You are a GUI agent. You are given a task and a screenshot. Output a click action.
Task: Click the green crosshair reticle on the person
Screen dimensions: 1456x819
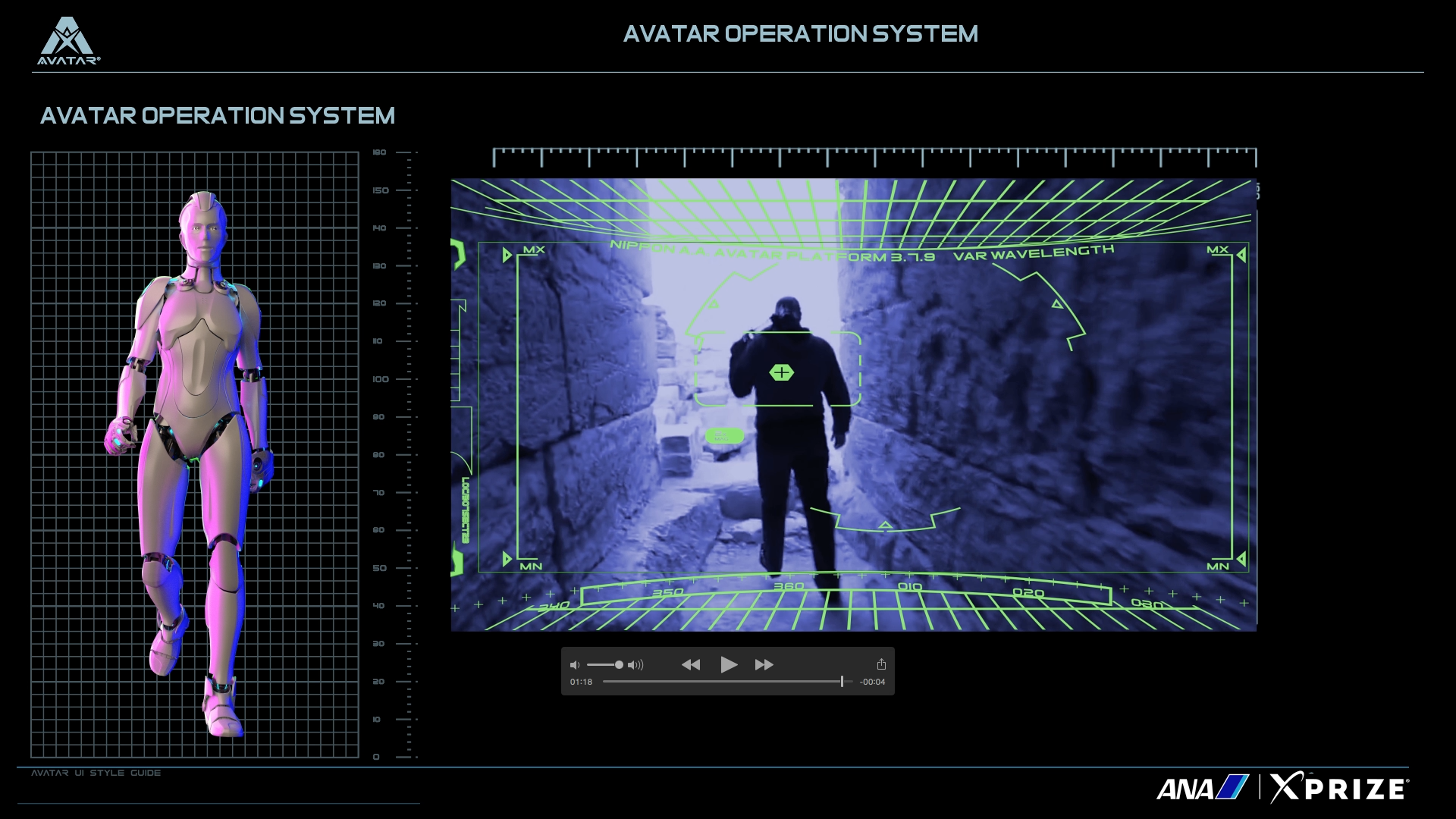pos(781,372)
